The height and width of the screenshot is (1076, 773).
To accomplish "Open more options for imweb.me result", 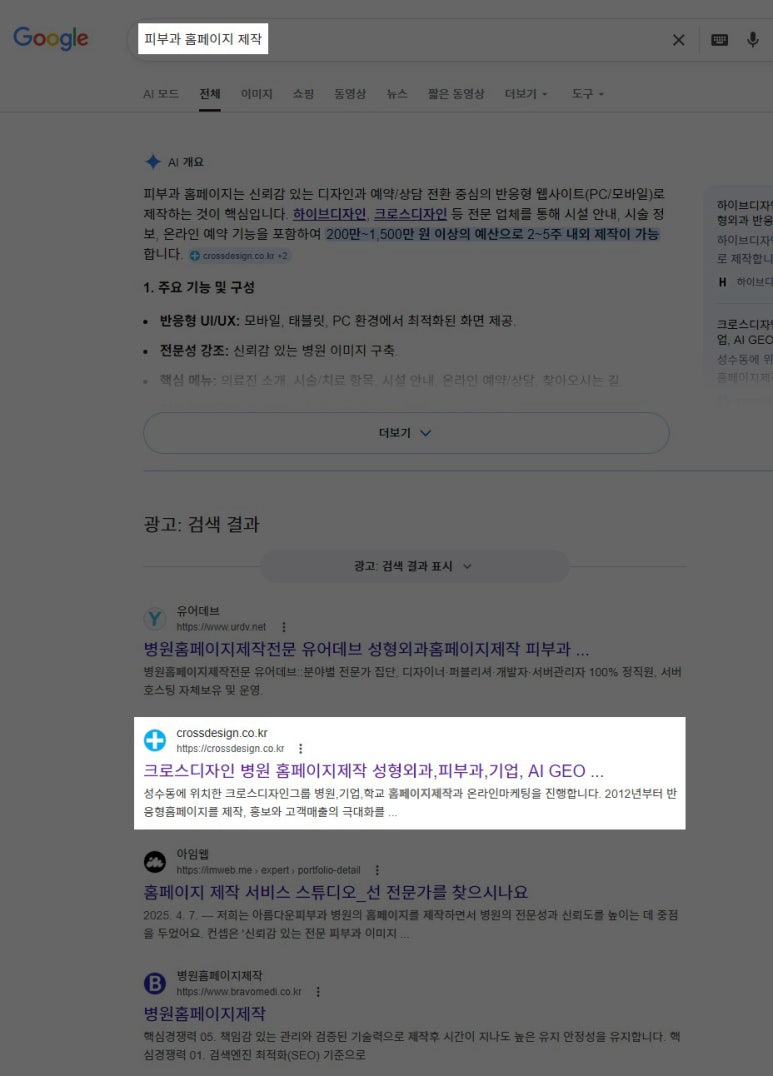I will click(377, 869).
